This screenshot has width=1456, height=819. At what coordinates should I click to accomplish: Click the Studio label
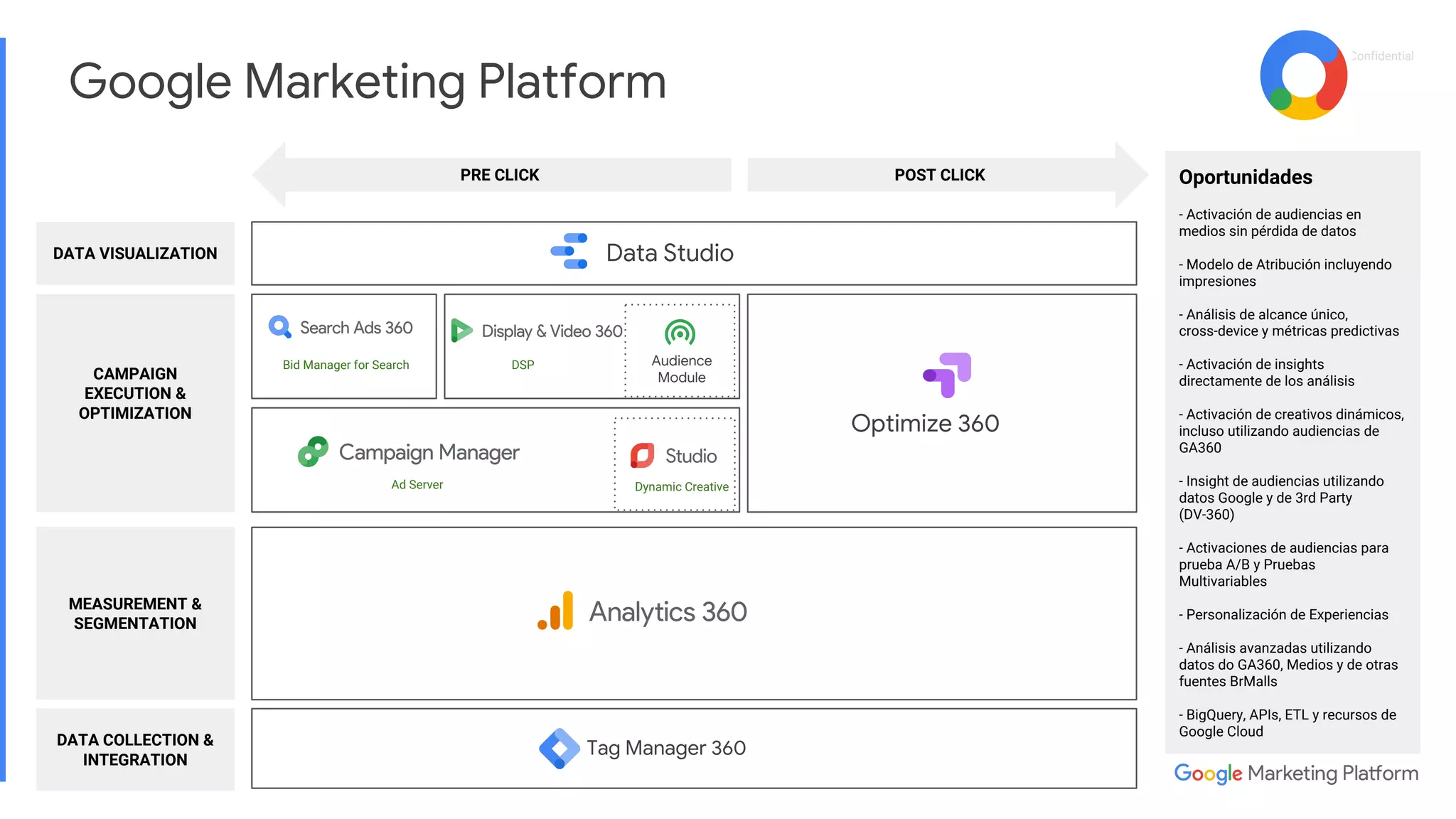click(x=691, y=456)
